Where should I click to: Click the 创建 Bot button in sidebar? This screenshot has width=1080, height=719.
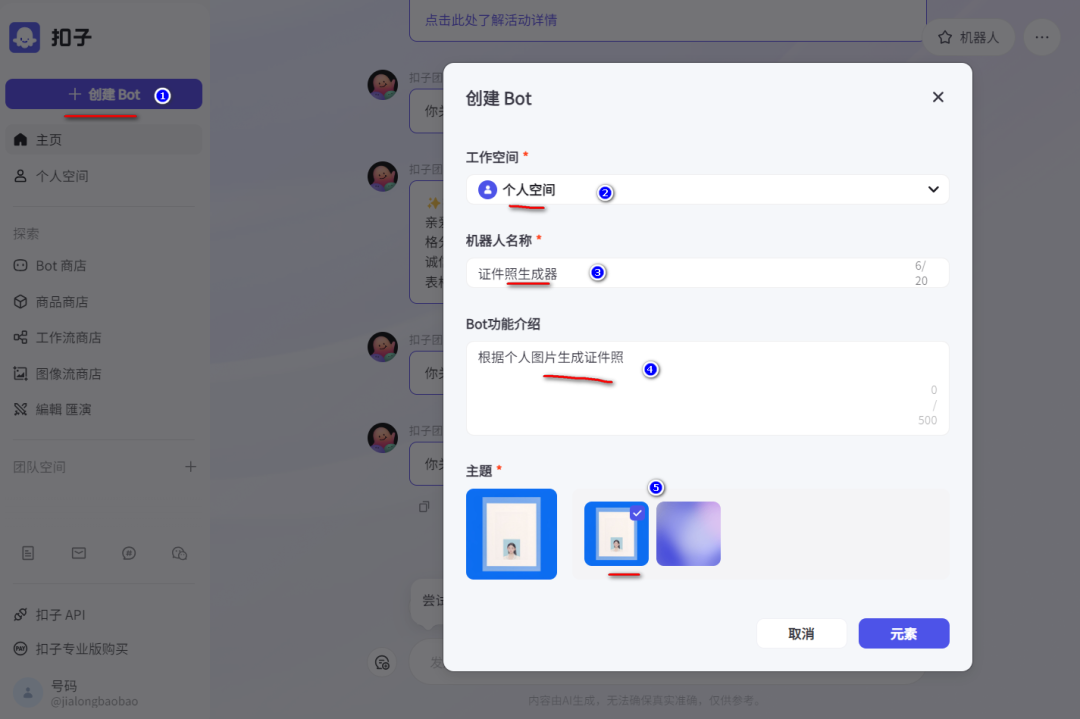pyautogui.click(x=103, y=94)
